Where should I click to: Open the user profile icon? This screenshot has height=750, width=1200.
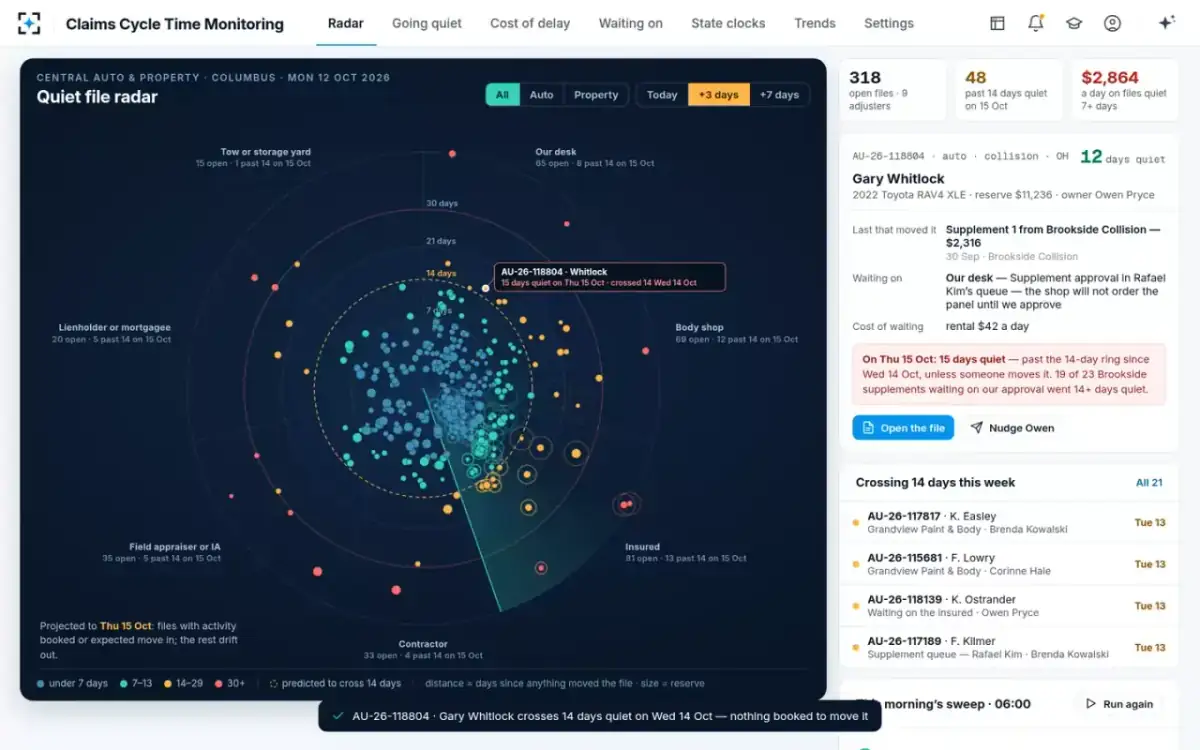coord(1112,23)
